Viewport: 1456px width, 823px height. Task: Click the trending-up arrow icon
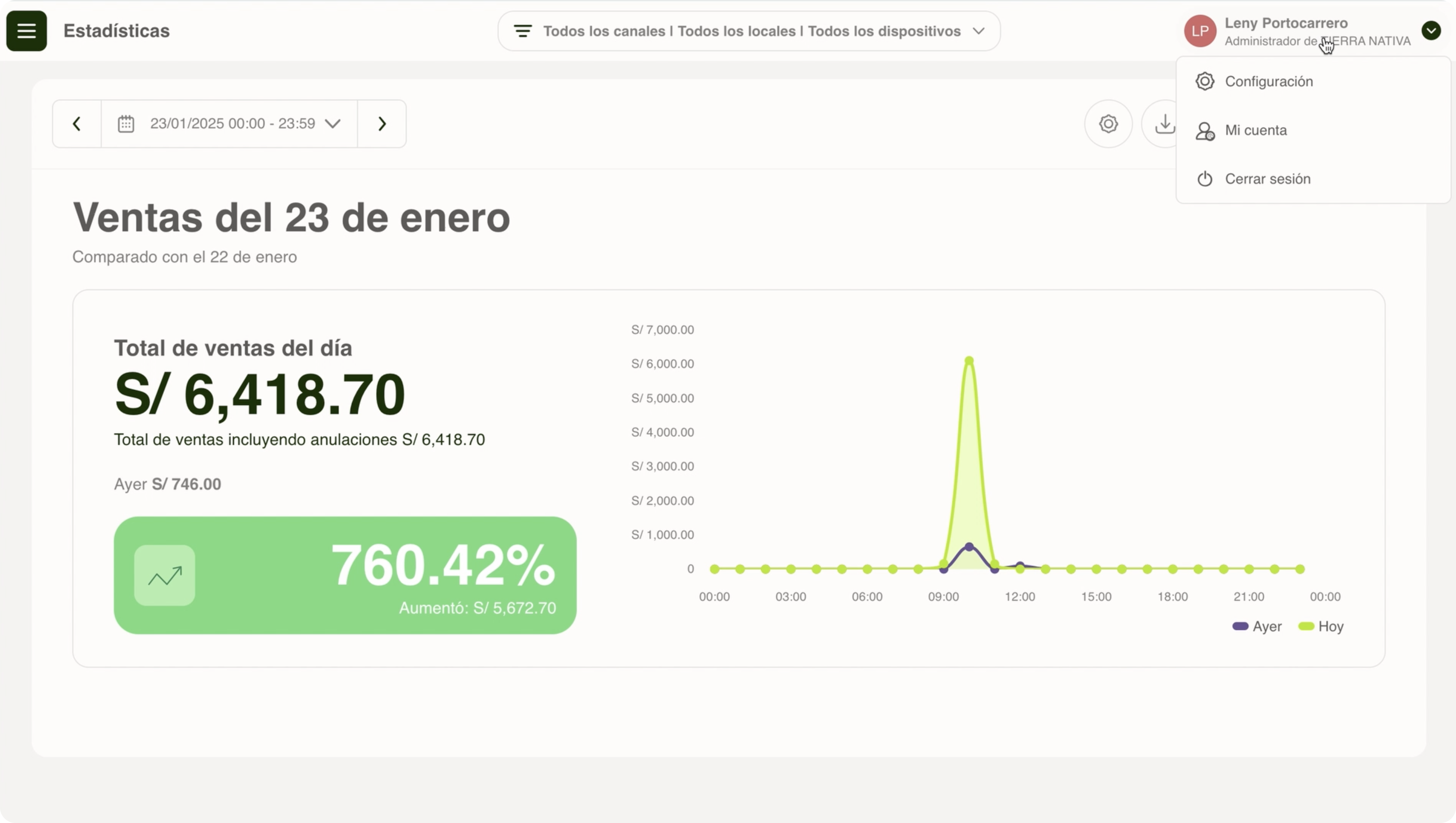(164, 575)
